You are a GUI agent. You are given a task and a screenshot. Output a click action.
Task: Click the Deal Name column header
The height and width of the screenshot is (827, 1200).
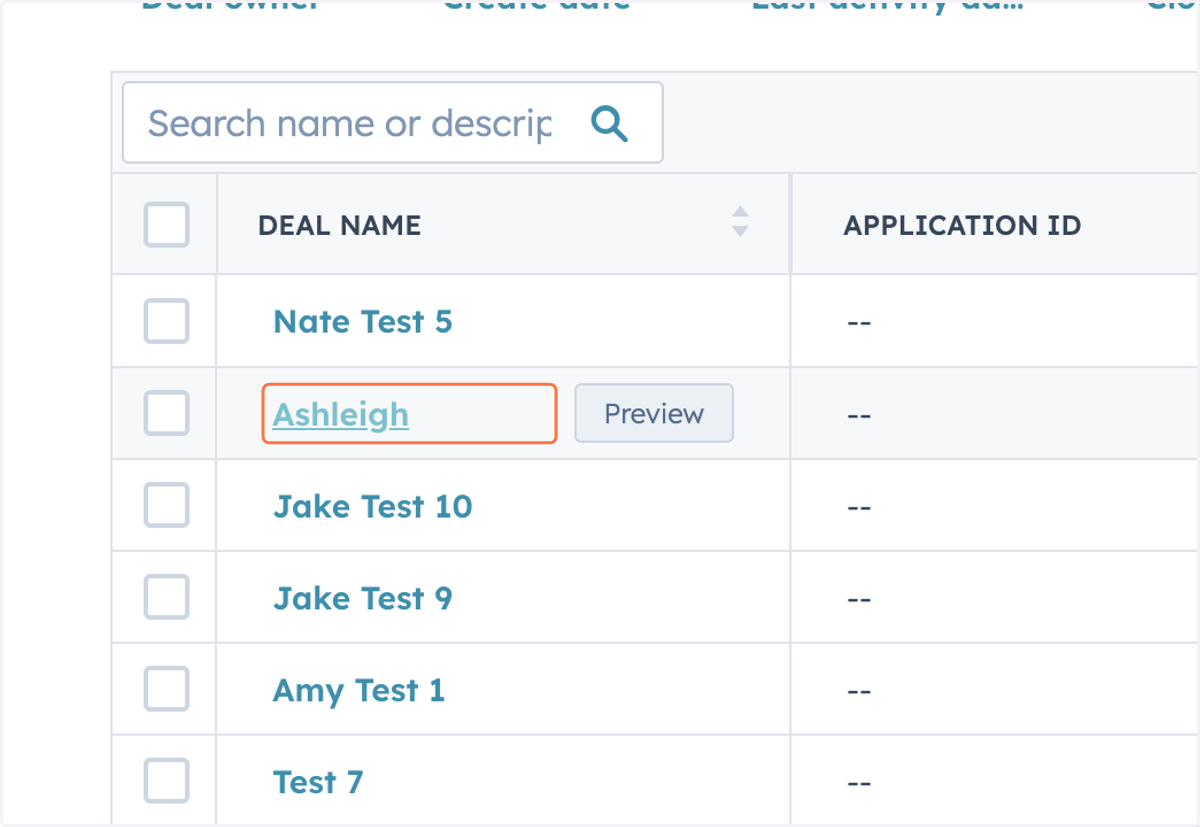pyautogui.click(x=503, y=225)
